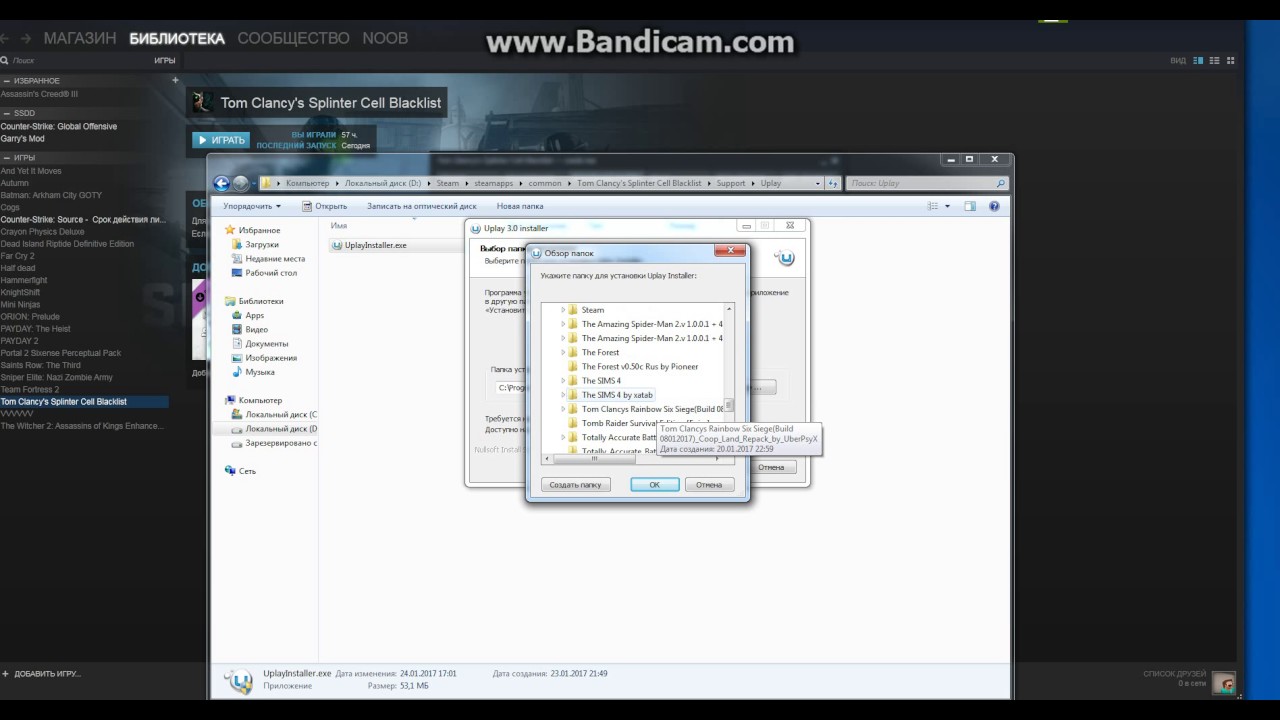Screen dimensions: 1280x720
Task: Click Открыть in Explorer toolbar
Action: tap(325, 206)
